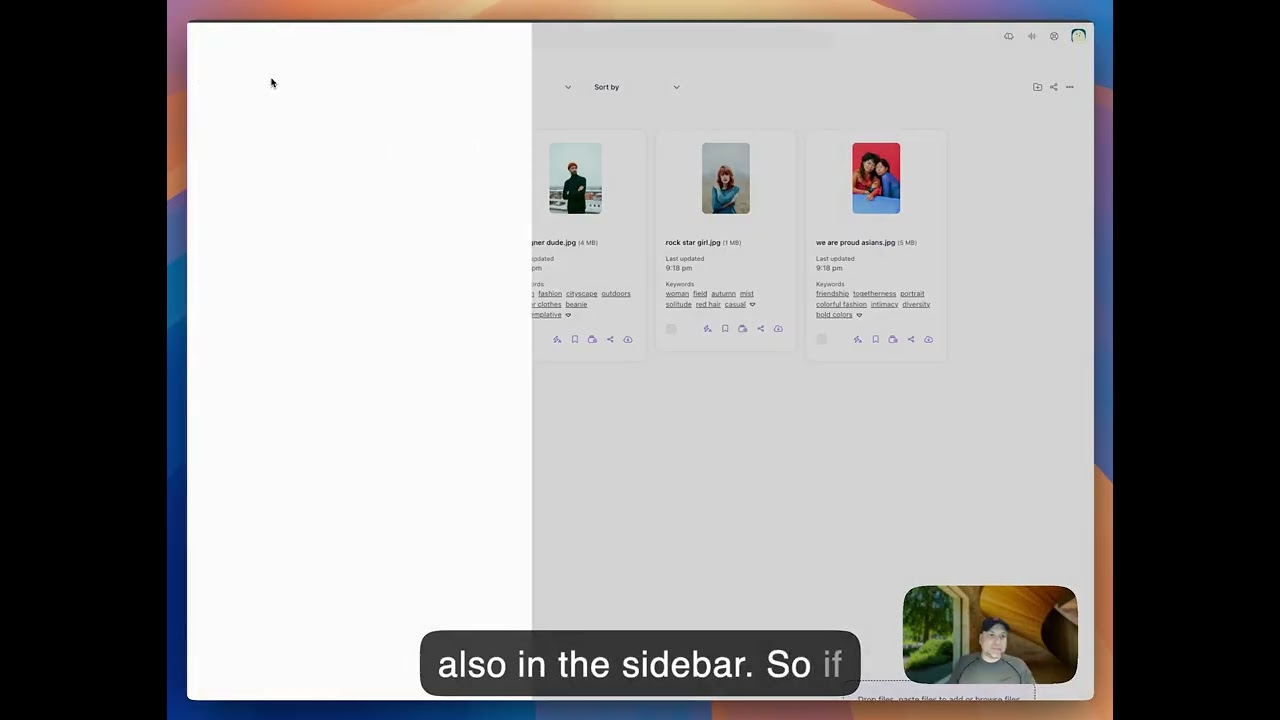Click the 'red hair' keyword
The height and width of the screenshot is (720, 1280).
tap(708, 304)
